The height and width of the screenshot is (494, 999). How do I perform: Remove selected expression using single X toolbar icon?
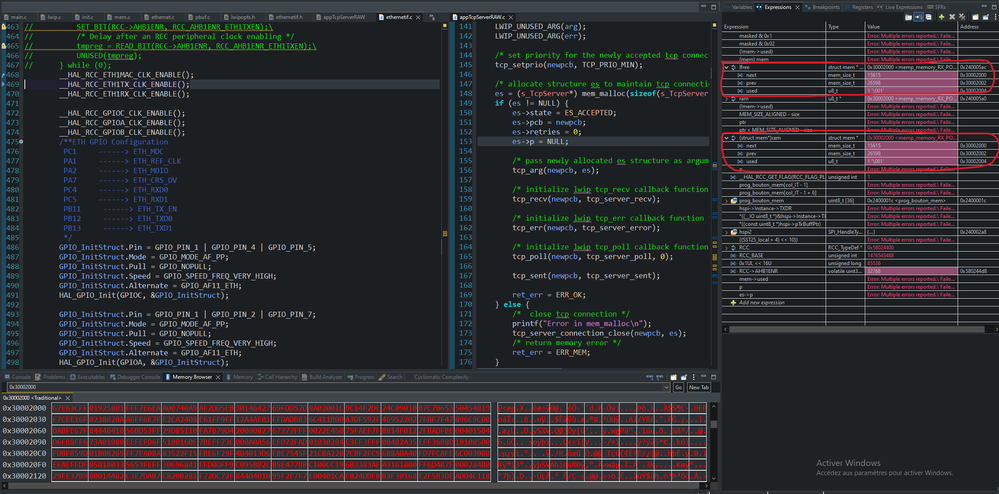[952, 17]
